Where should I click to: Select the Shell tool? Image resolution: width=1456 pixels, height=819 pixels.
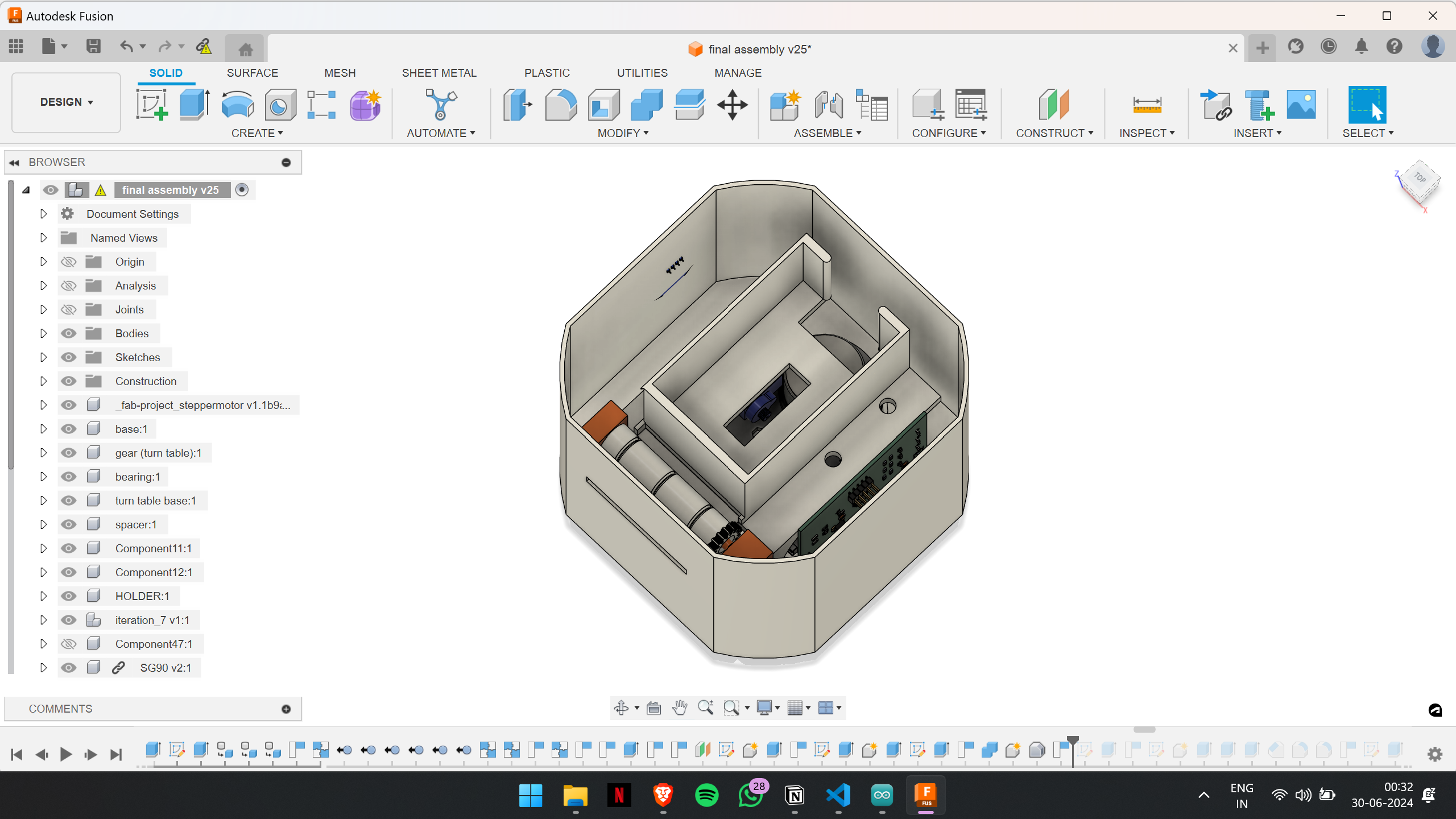(x=603, y=105)
